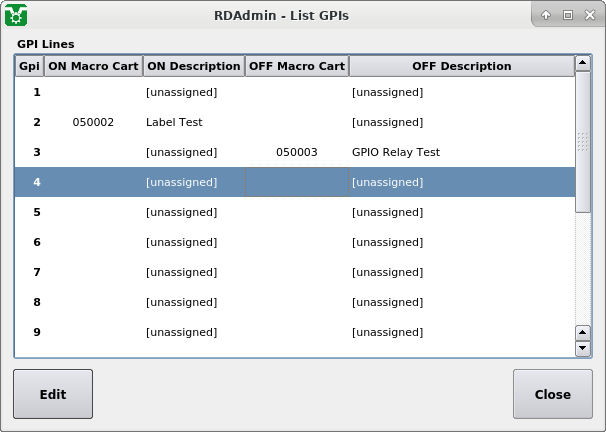Image resolution: width=606 pixels, height=432 pixels.
Task: Click the scroll up arrow above the scrollbar thumb
Action: (583, 65)
